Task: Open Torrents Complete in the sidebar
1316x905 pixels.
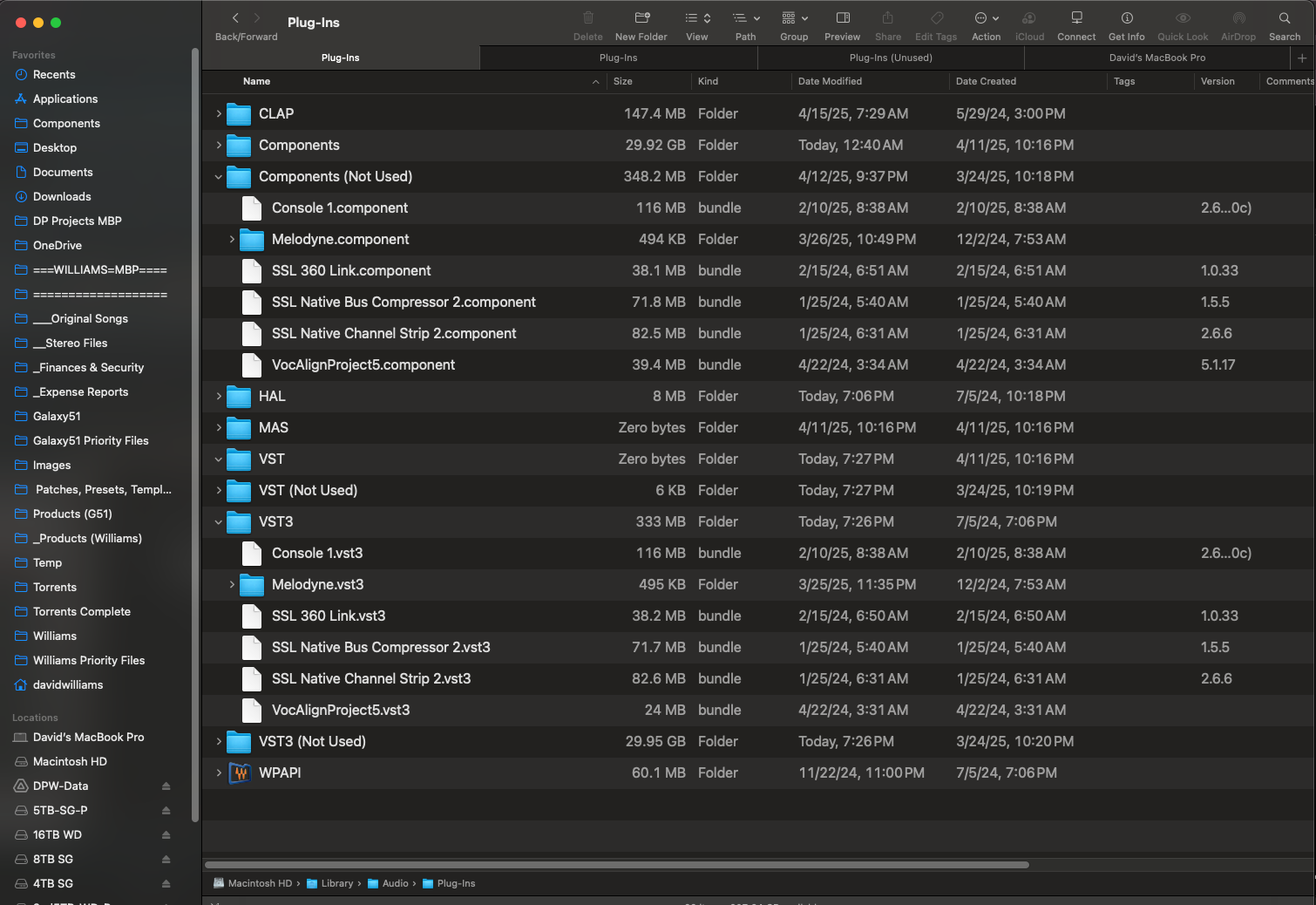Action: tap(82, 611)
